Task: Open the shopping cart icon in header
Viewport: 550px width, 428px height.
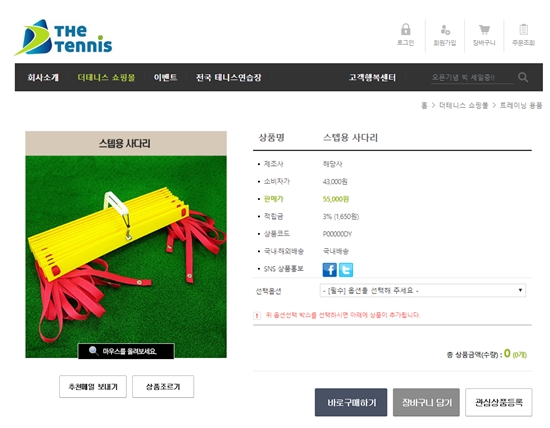Action: (484, 30)
